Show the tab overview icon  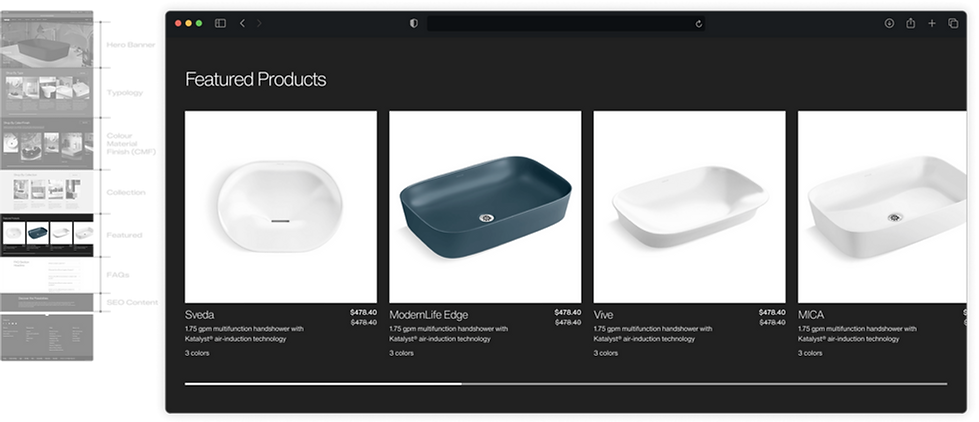(x=953, y=23)
